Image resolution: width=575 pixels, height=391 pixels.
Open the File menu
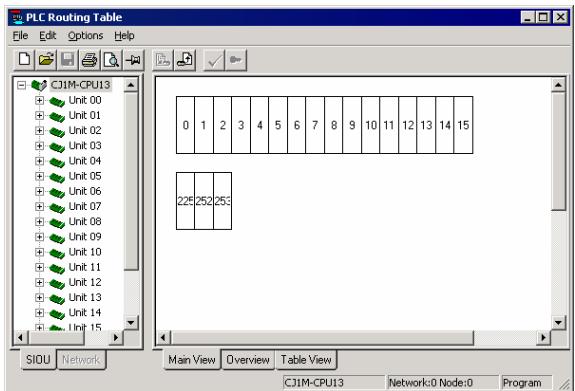[20, 36]
